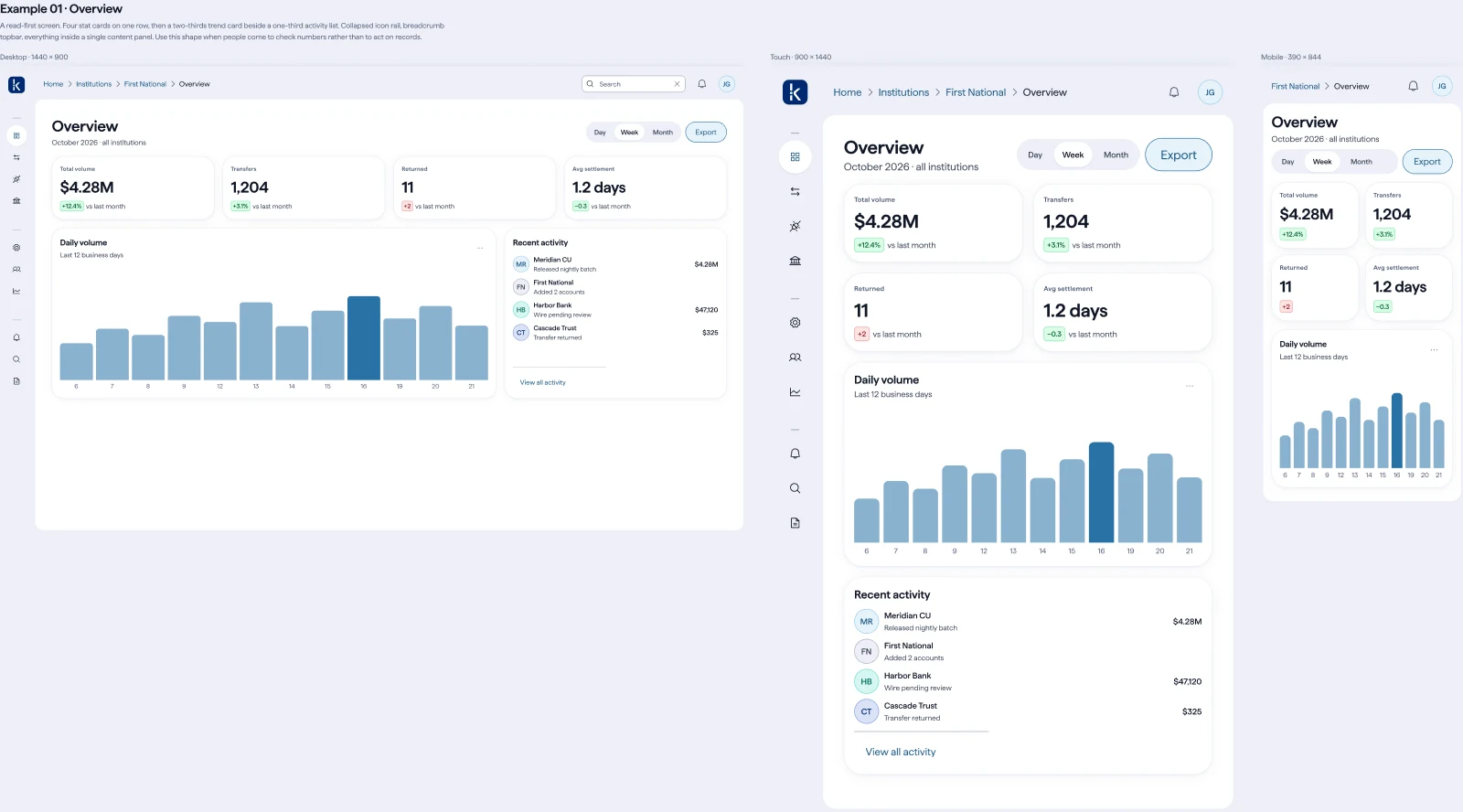Click the highlighted bar for day 16 in Touch chart
The image size is (1463, 812).
tap(1101, 493)
